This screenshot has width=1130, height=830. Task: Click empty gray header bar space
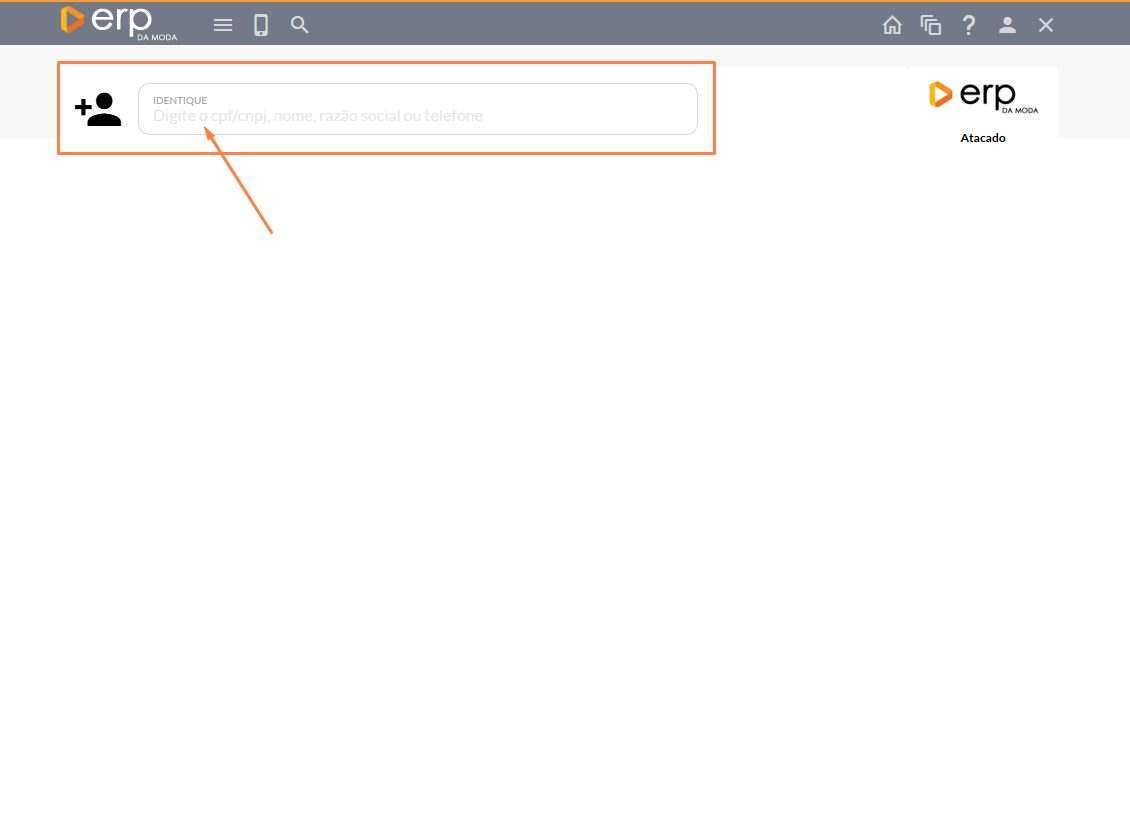point(600,25)
